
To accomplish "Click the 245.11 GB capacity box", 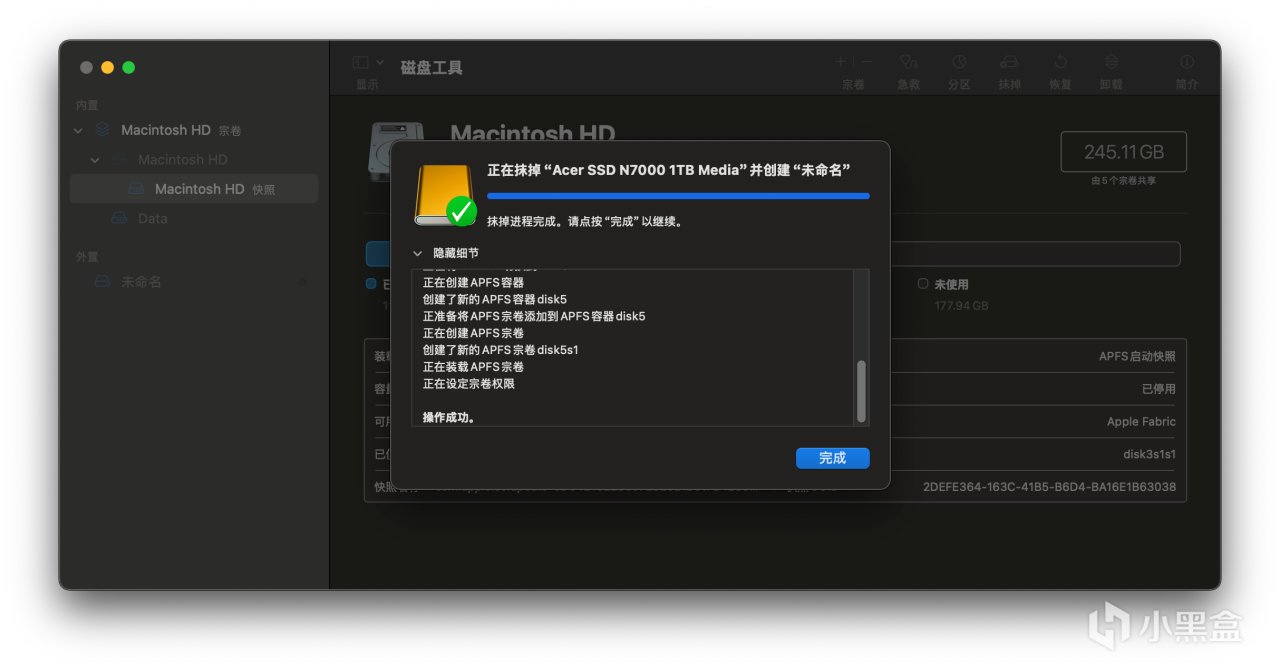I will pos(1123,152).
